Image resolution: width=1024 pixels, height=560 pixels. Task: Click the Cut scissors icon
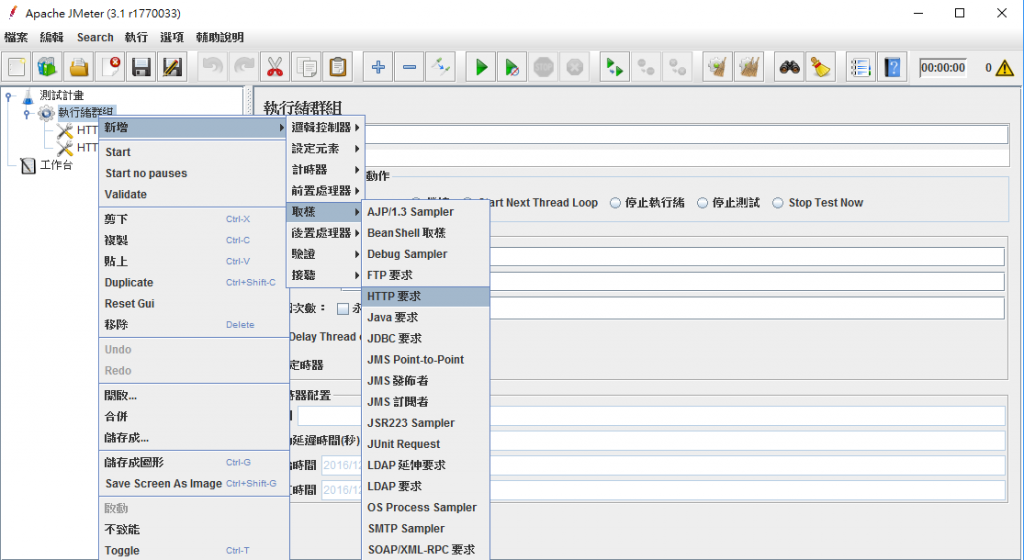275,67
